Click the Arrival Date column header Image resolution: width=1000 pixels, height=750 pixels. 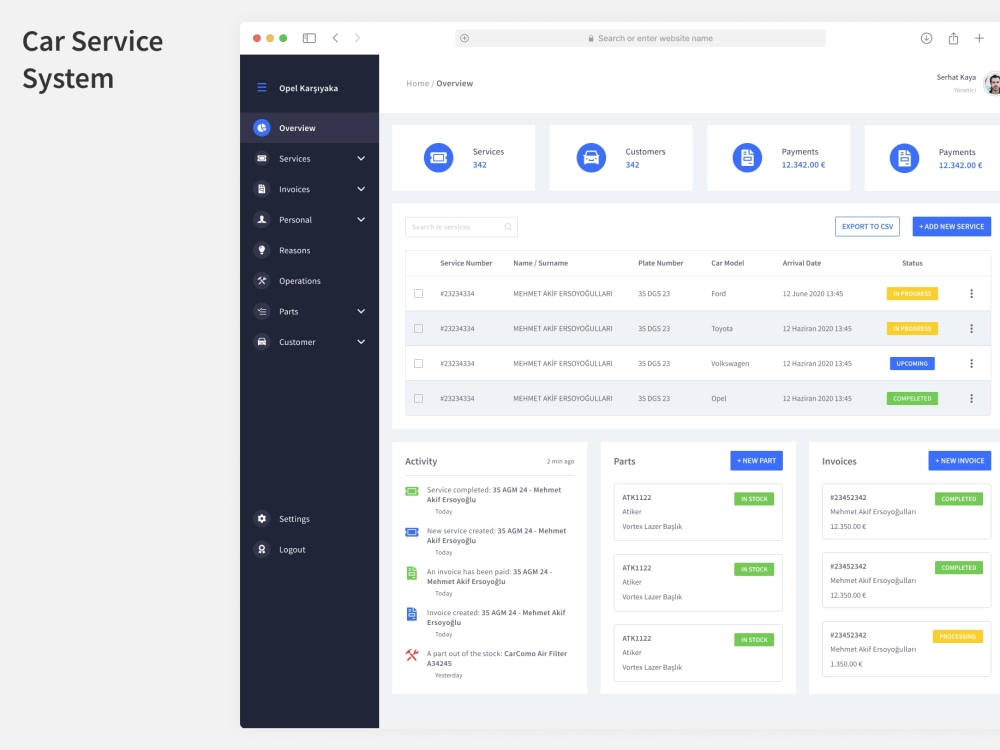click(802, 263)
